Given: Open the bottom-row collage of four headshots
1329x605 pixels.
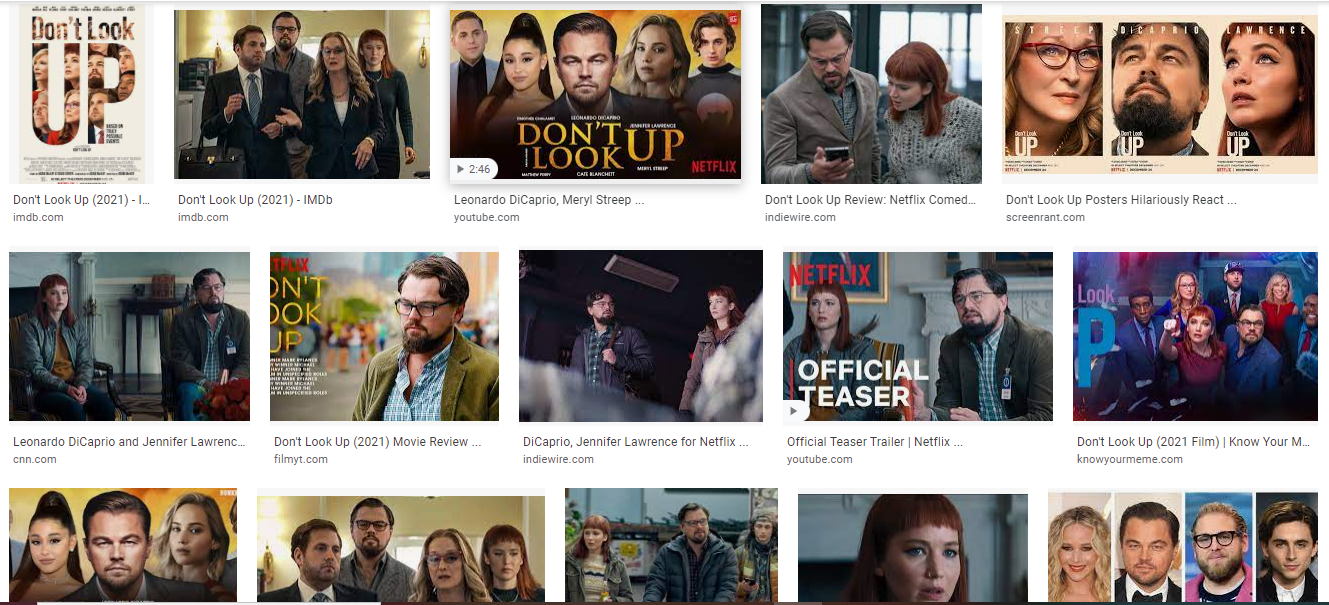Looking at the screenshot, I should click(1183, 546).
